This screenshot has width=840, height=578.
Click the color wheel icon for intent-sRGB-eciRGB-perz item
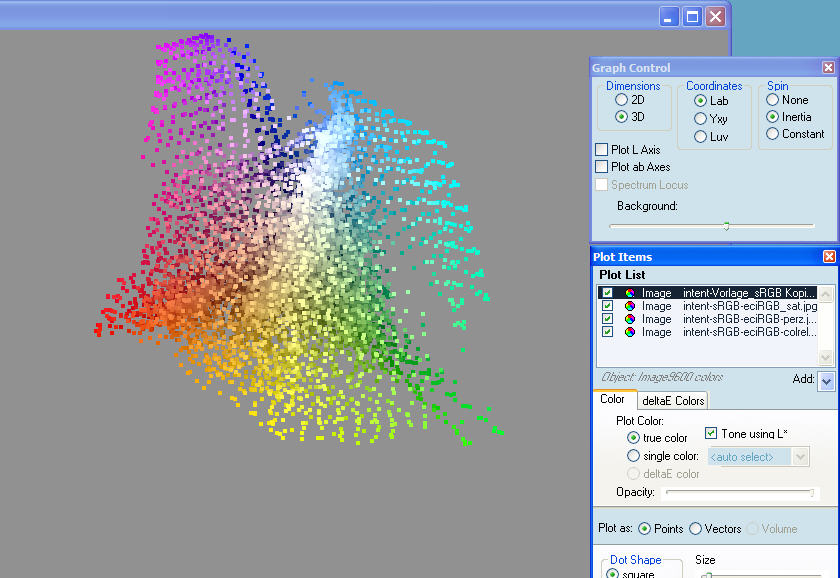point(630,319)
